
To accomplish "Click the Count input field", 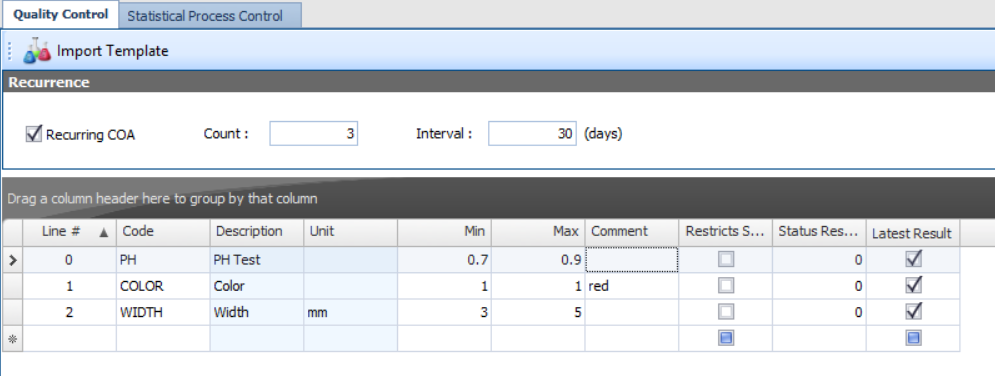I will 313,134.
